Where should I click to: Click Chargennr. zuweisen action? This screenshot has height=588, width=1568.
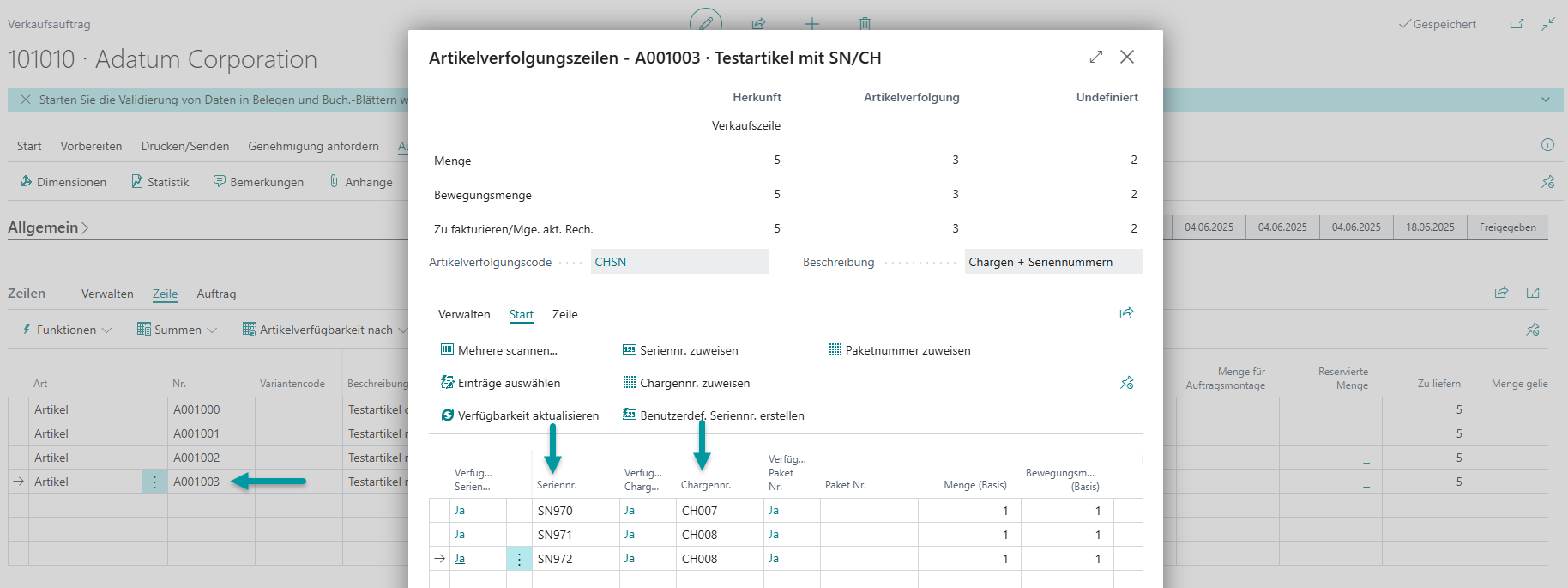(686, 383)
